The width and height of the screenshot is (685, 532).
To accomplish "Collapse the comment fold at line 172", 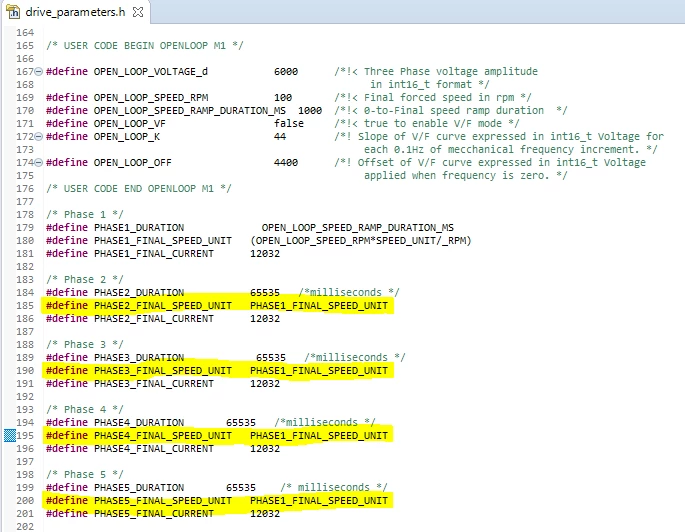I will (x=38, y=136).
